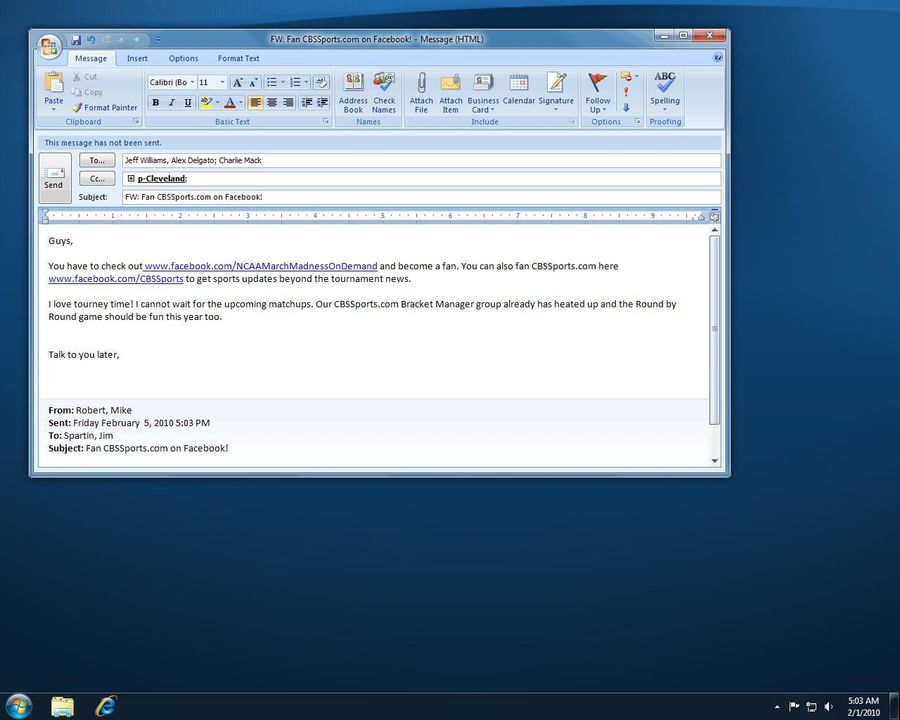
Task: Toggle underline formatting
Action: (187, 102)
